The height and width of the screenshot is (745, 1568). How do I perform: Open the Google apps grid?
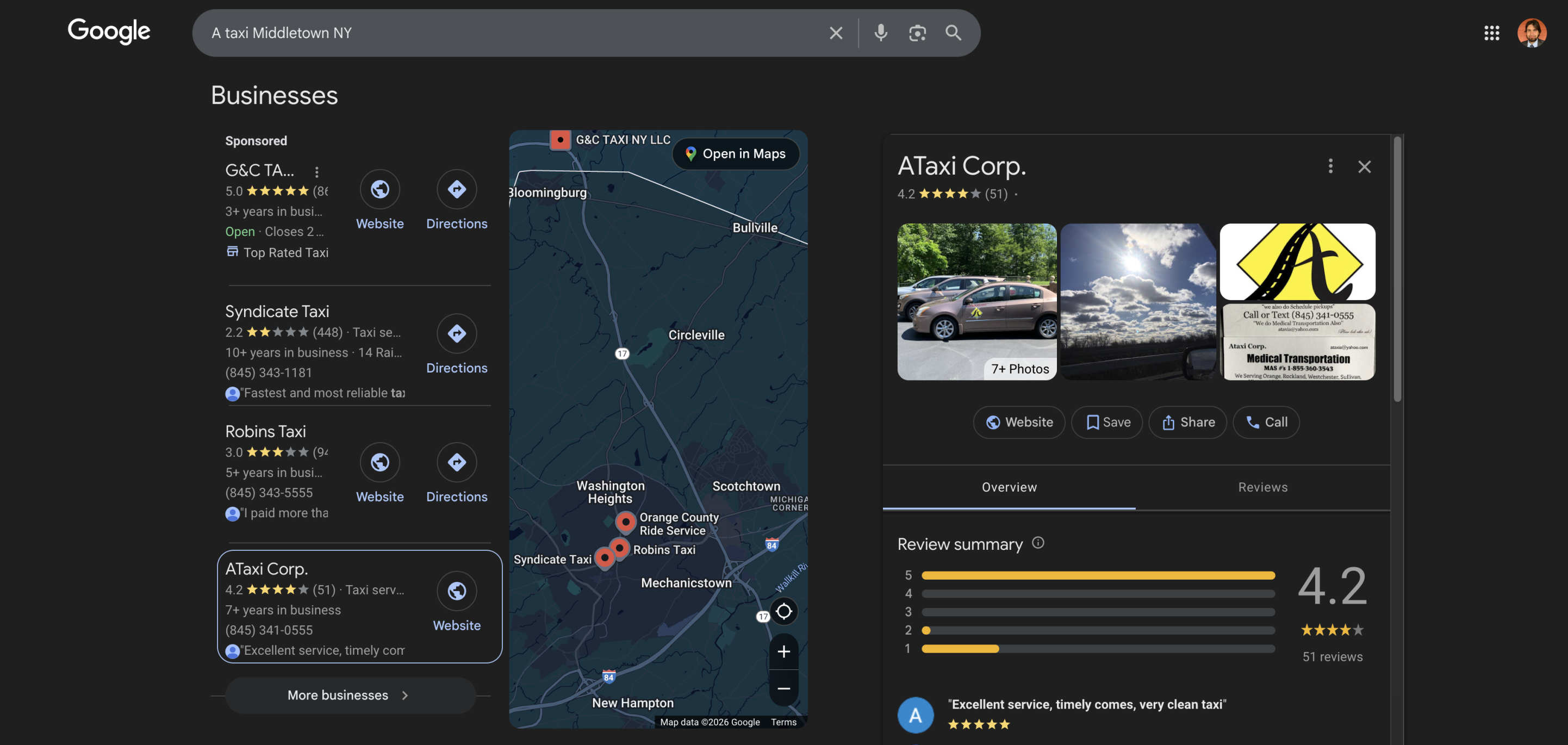[x=1491, y=33]
